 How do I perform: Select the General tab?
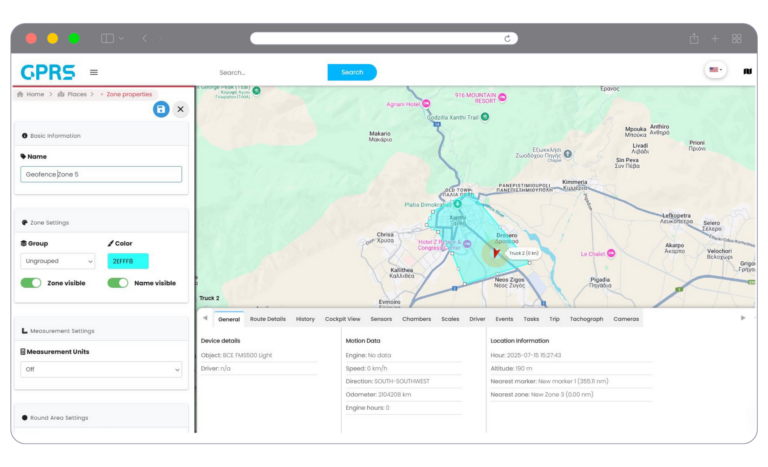coord(229,319)
